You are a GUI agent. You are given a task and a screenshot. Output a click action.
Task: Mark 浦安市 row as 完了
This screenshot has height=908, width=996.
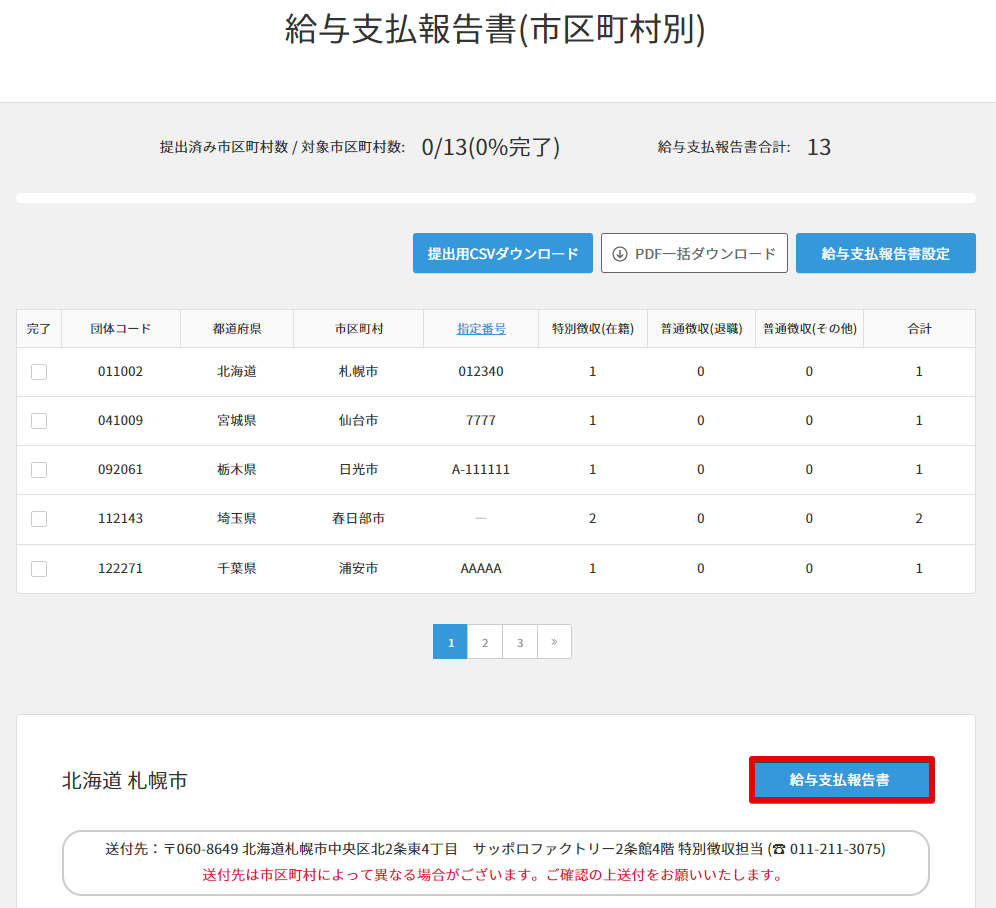click(x=39, y=569)
